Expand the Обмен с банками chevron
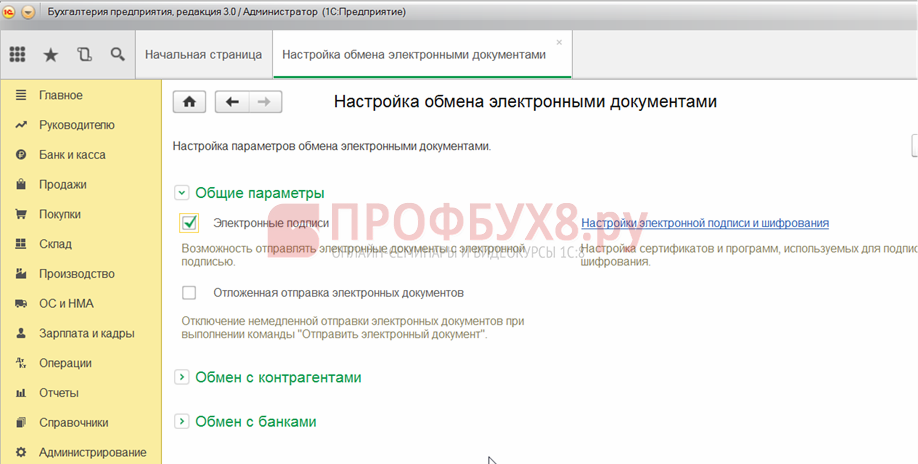The image size is (918, 464). (181, 421)
